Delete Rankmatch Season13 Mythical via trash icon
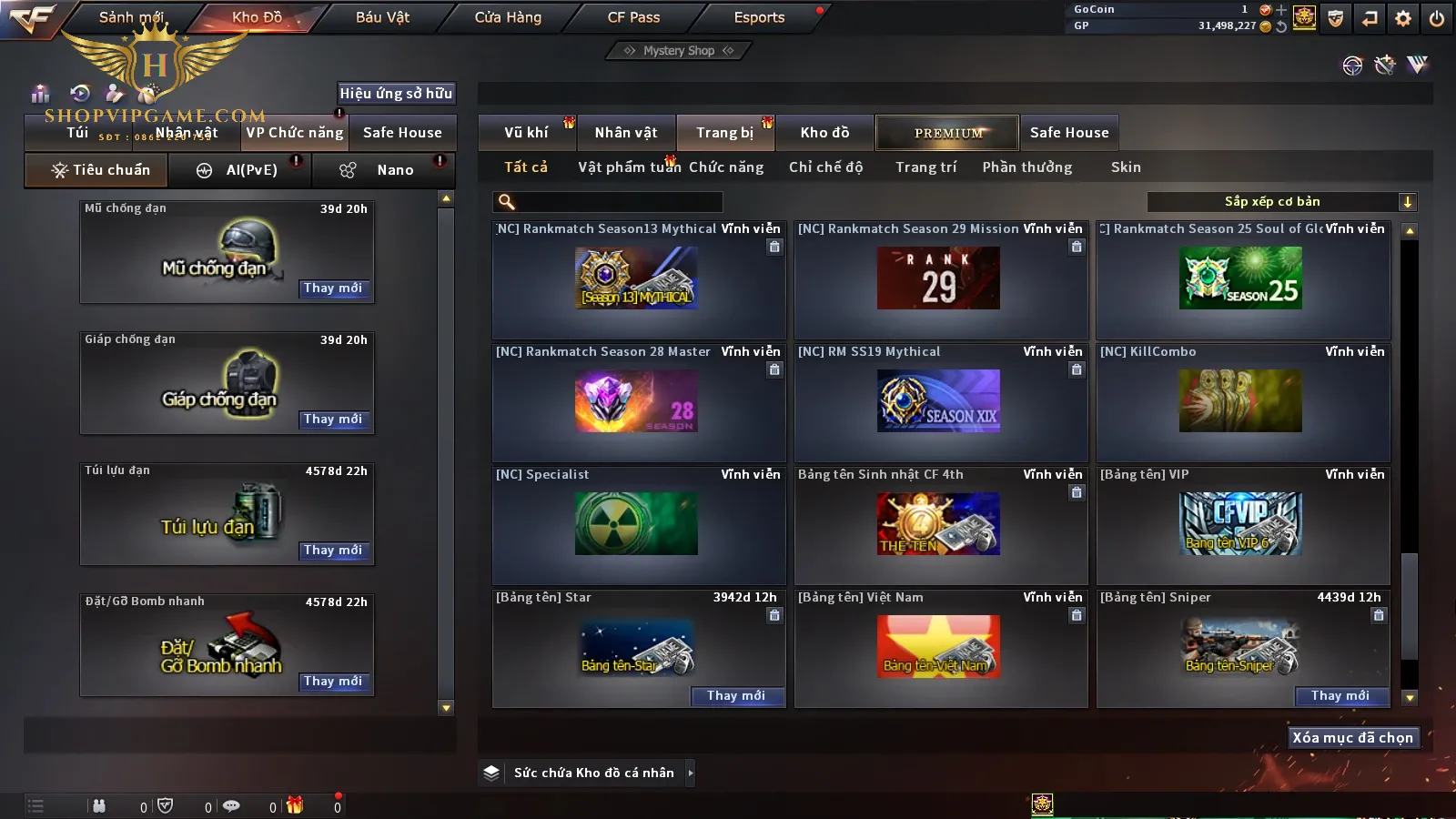 tap(774, 247)
